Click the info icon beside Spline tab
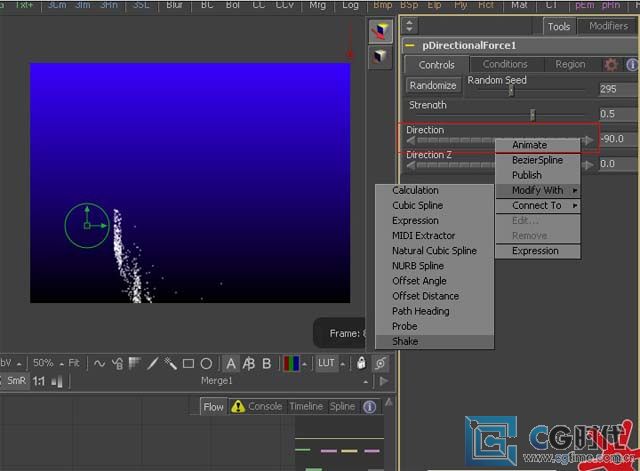The height and width of the screenshot is (471, 640). pos(369,407)
